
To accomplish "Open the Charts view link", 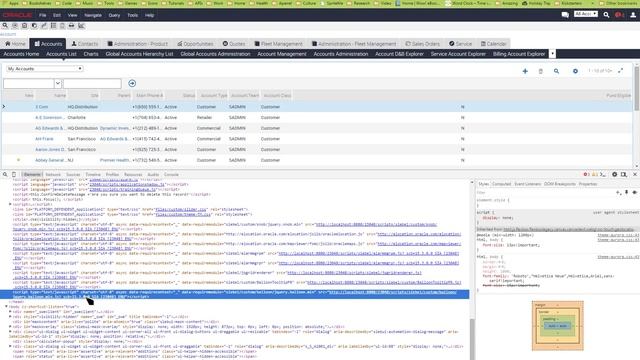I will click(91, 54).
